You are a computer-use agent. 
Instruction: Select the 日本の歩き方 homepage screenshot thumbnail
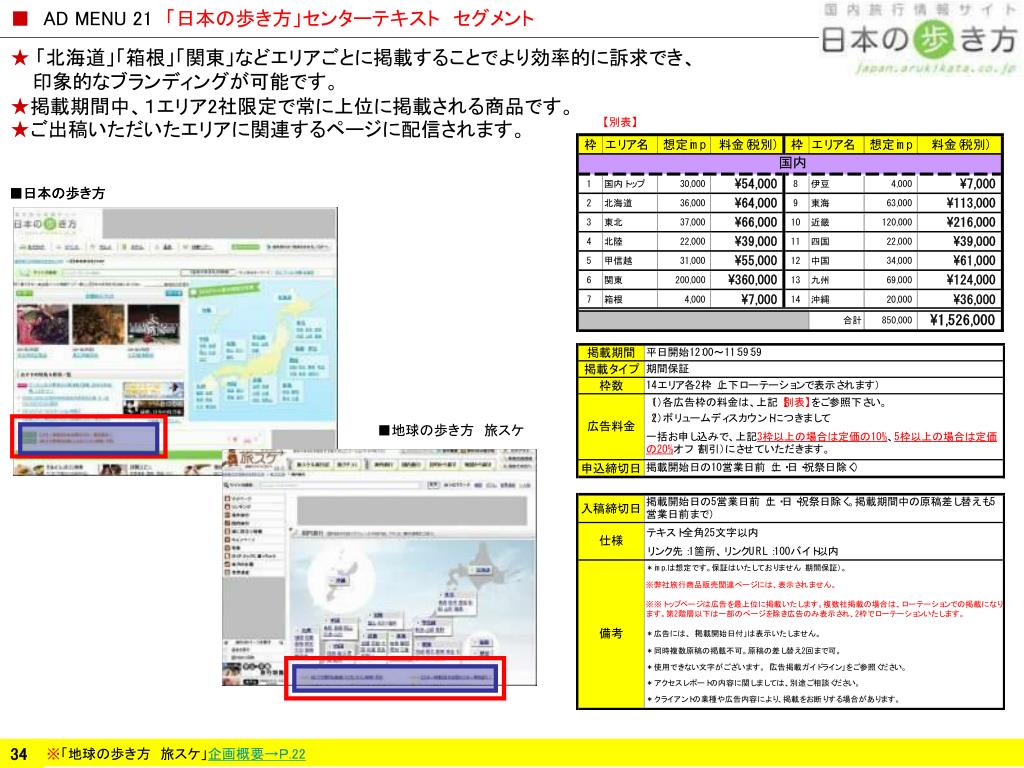[175, 341]
